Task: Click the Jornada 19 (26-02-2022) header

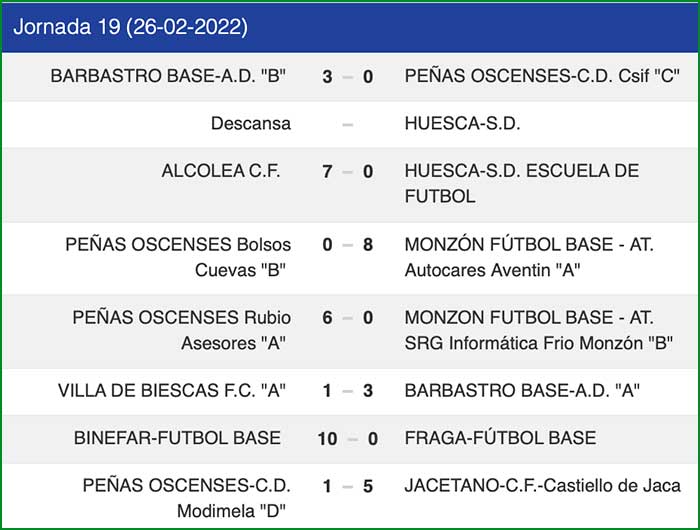Action: 131,27
